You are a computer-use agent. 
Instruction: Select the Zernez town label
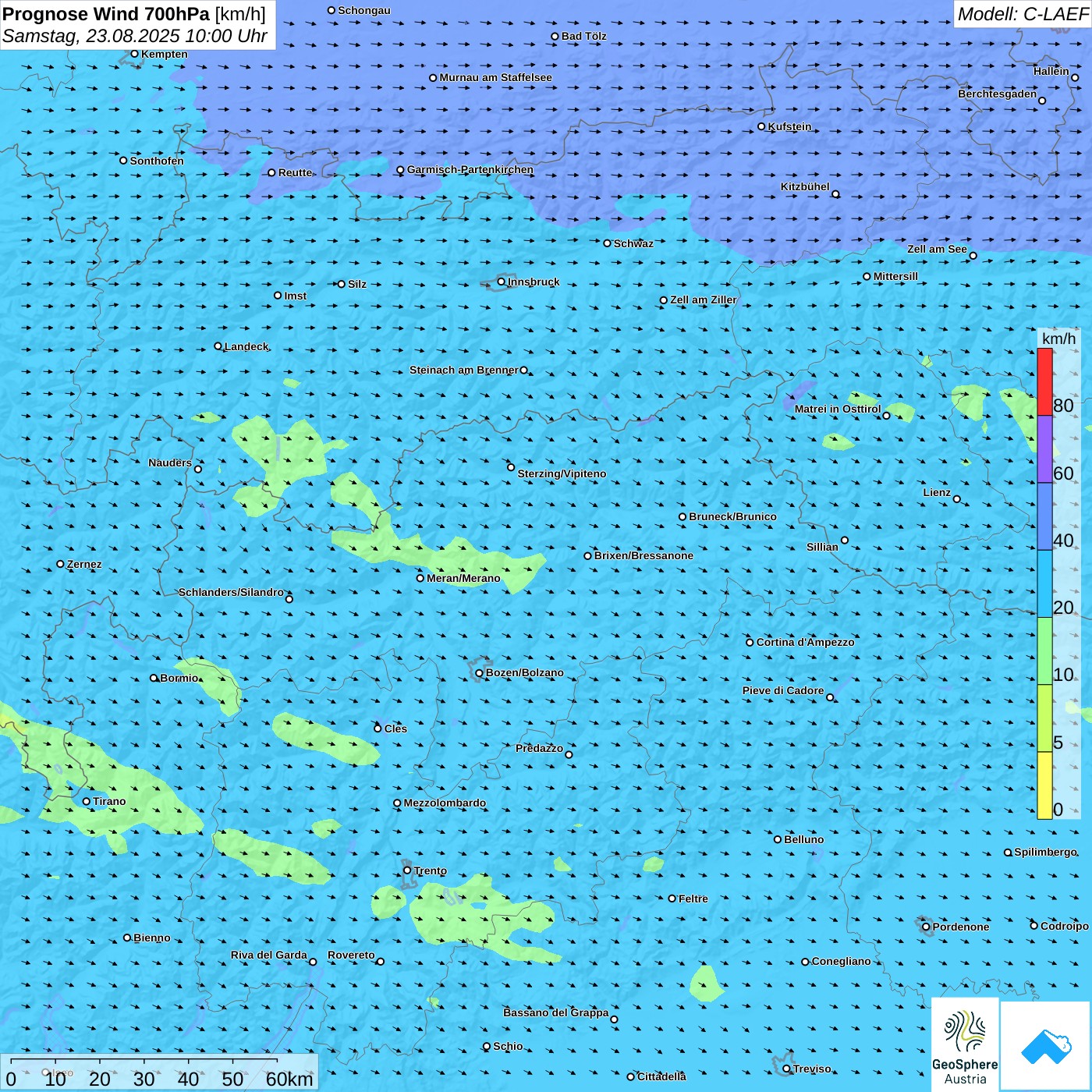click(x=84, y=564)
